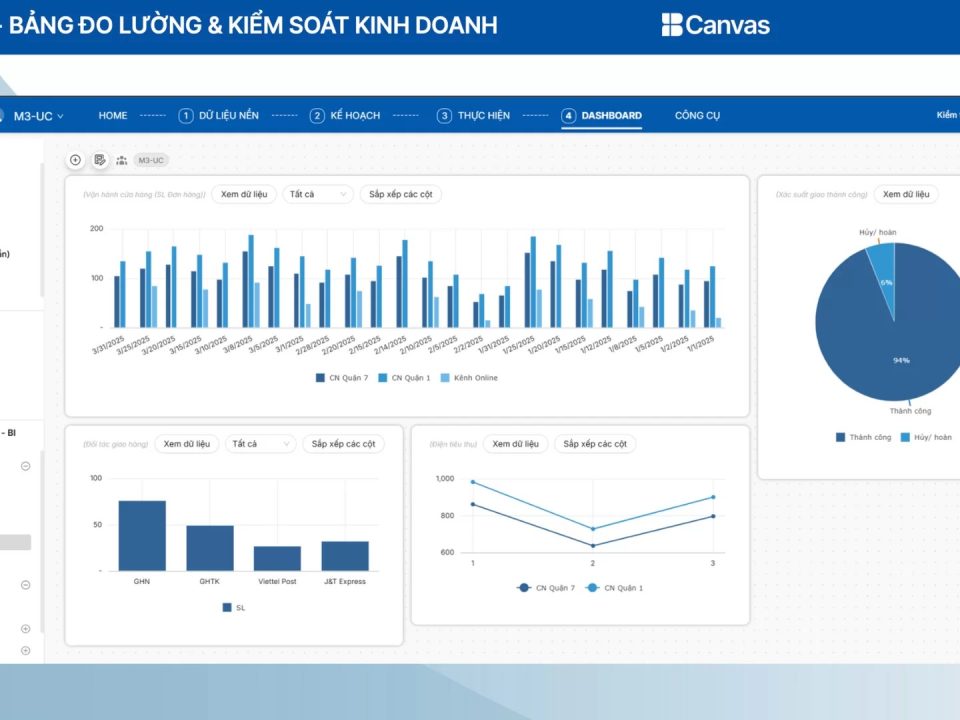Screen dimensions: 960x720
Task: Click the people group icon in the dashboard toolbar
Action: [x=122, y=160]
